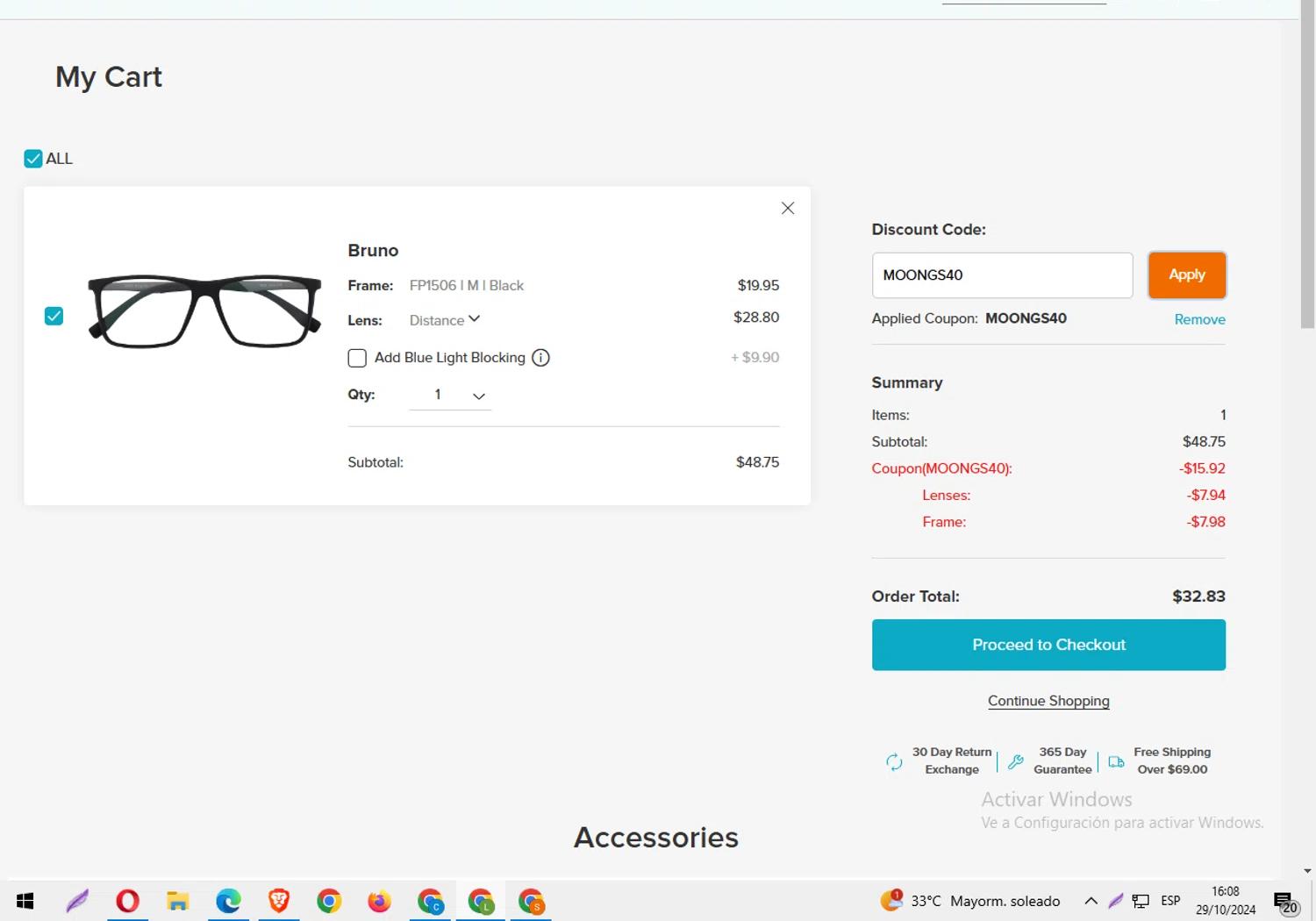Image resolution: width=1316 pixels, height=921 pixels.
Task: Click the lens price $28.80
Action: tap(756, 318)
